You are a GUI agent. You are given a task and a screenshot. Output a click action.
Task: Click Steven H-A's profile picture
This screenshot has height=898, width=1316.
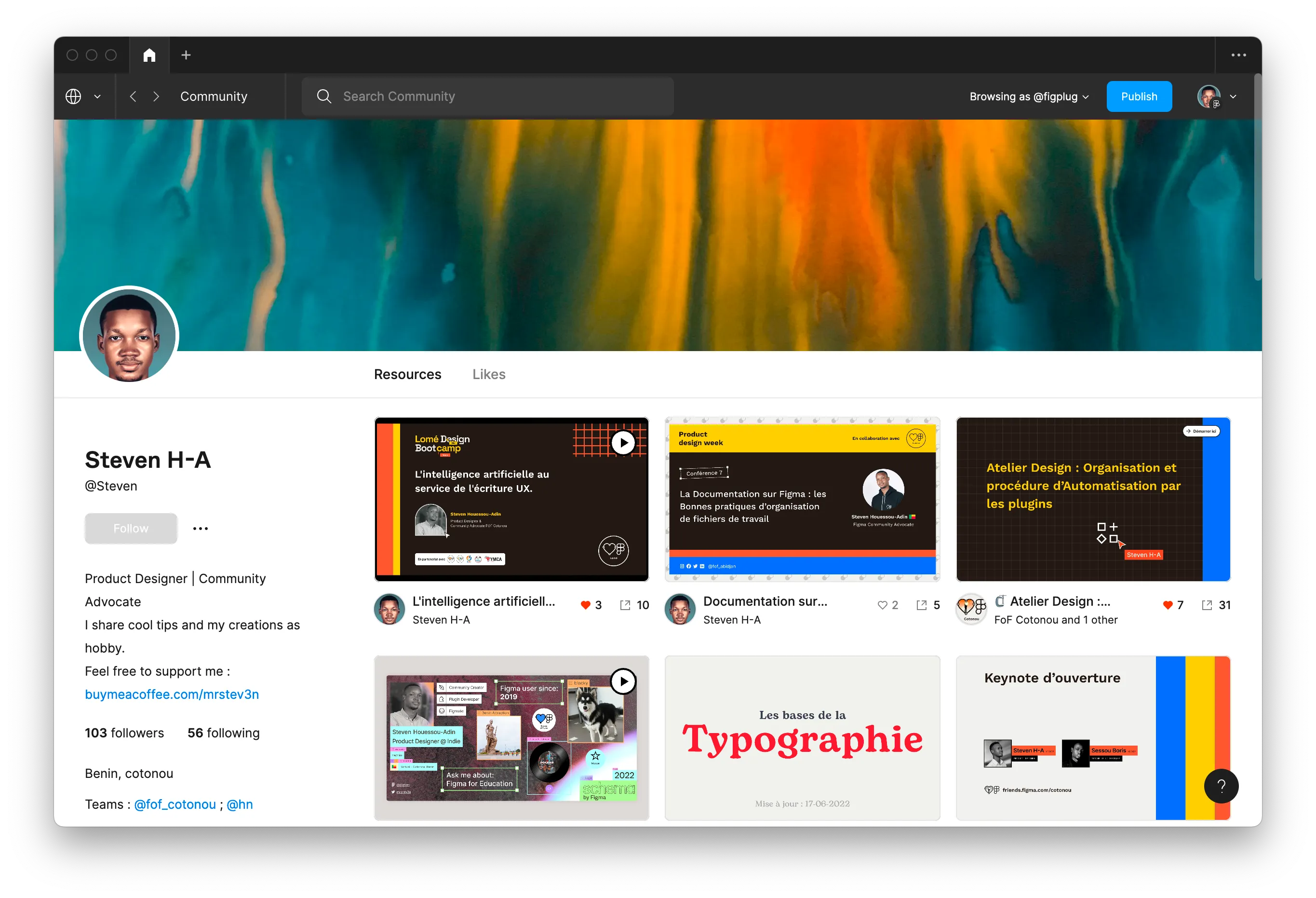point(129,335)
